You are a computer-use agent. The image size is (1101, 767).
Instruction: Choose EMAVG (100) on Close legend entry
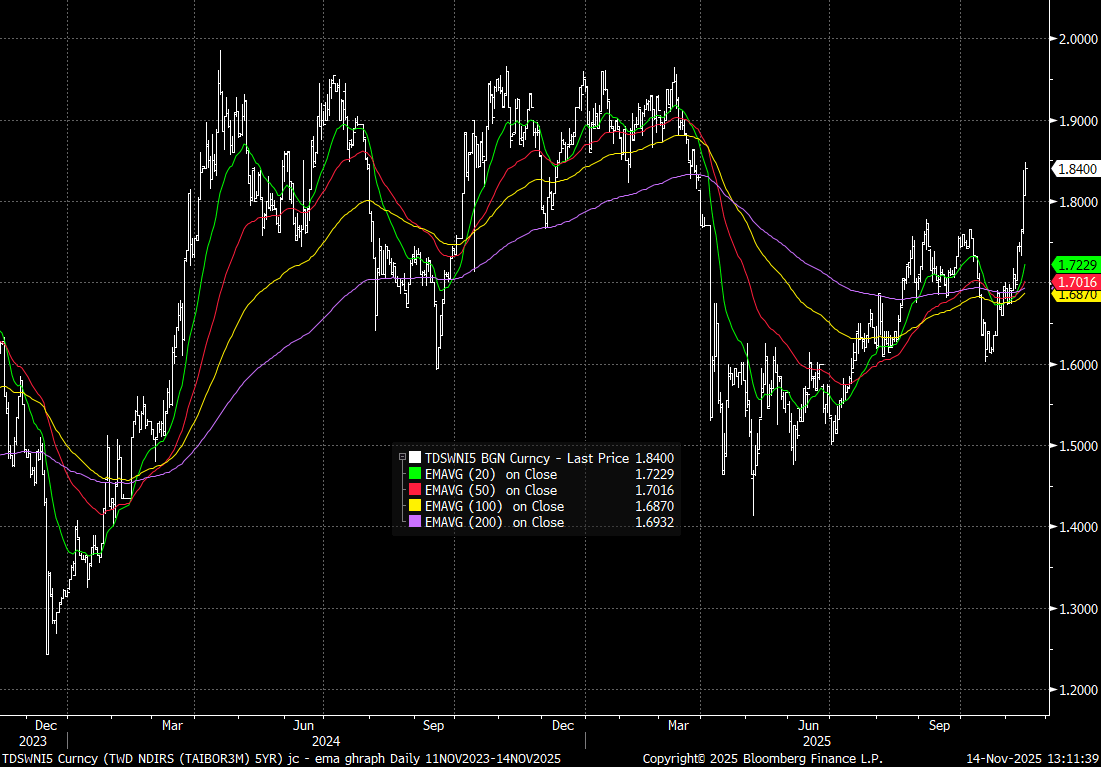pos(494,506)
